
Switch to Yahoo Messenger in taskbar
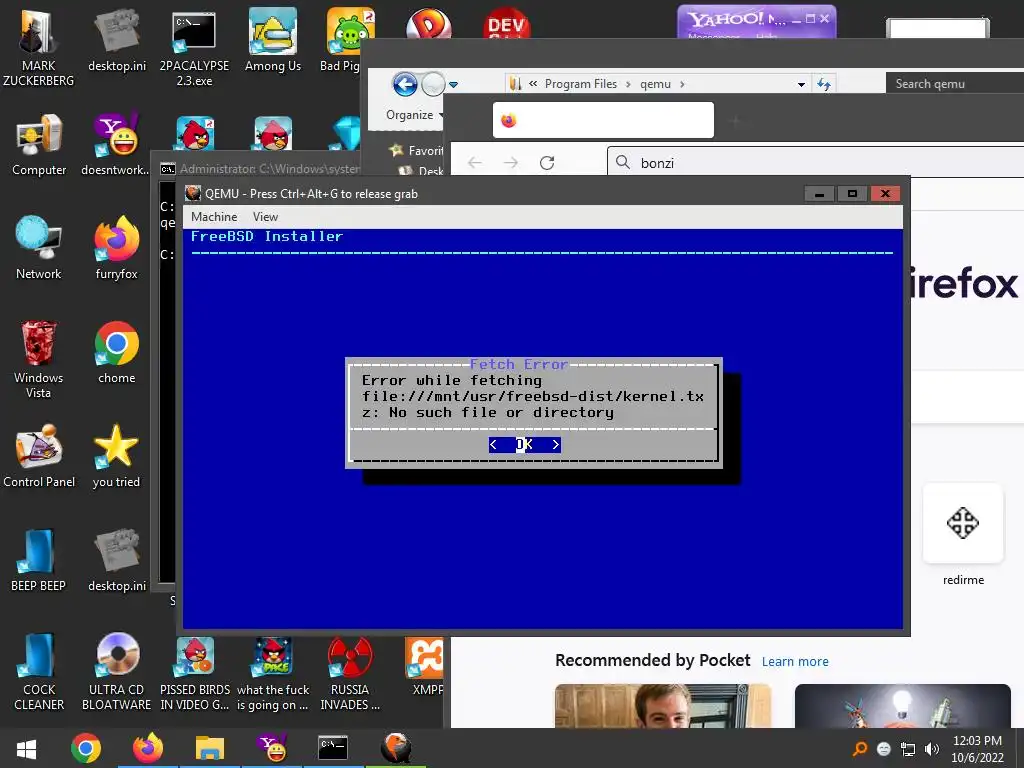point(272,748)
